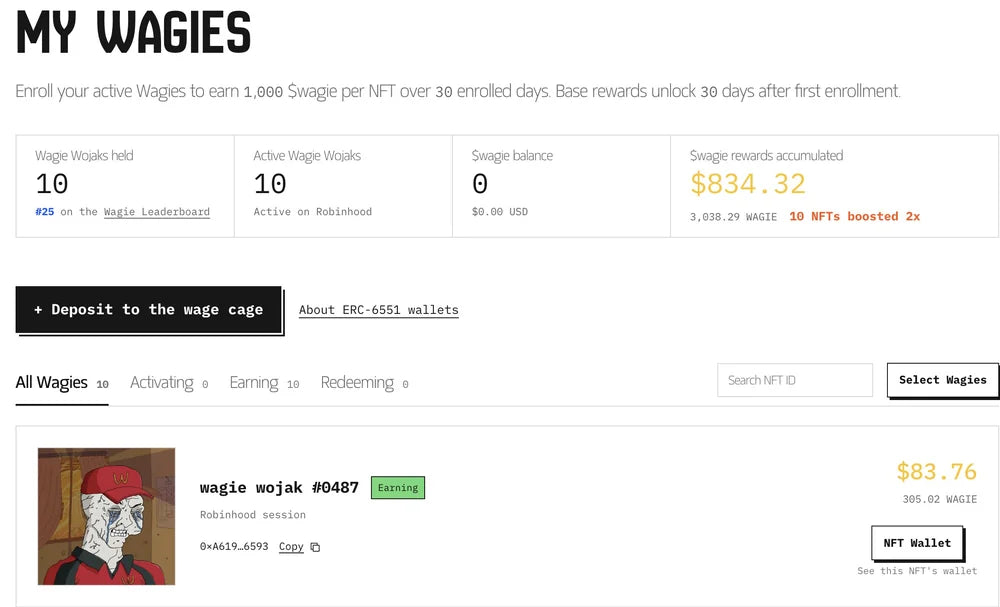Open About ERC-6551 wallets link
The height and width of the screenshot is (607, 1000).
pyautogui.click(x=379, y=310)
